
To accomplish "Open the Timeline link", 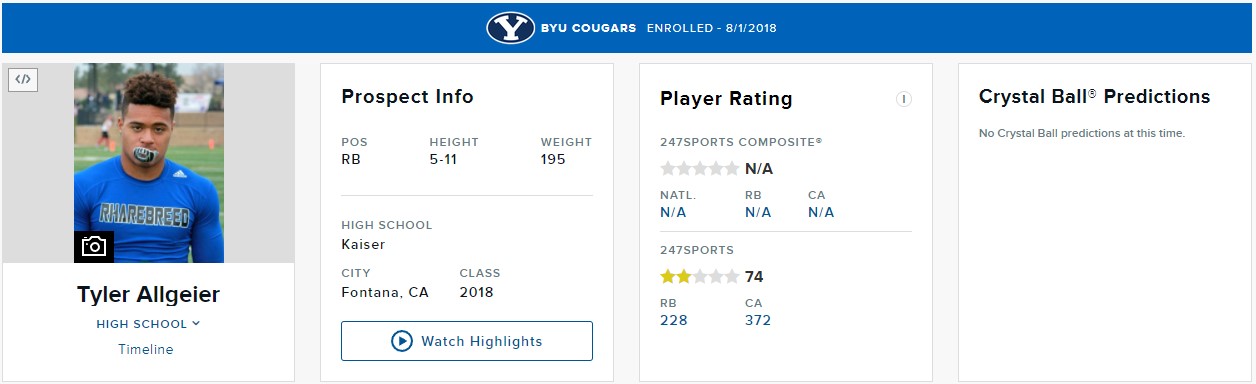I will (146, 349).
